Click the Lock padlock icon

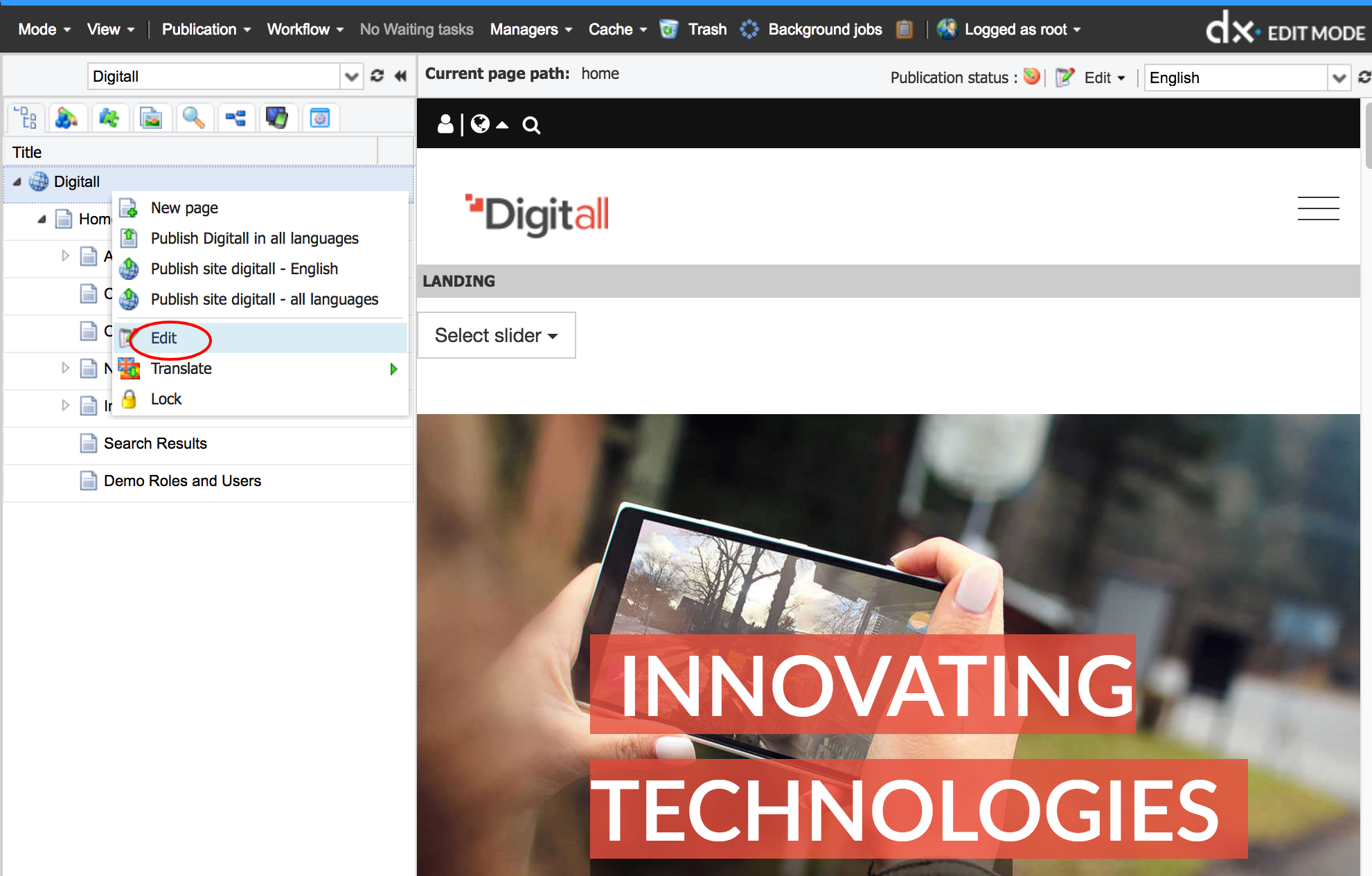pyautogui.click(x=129, y=399)
